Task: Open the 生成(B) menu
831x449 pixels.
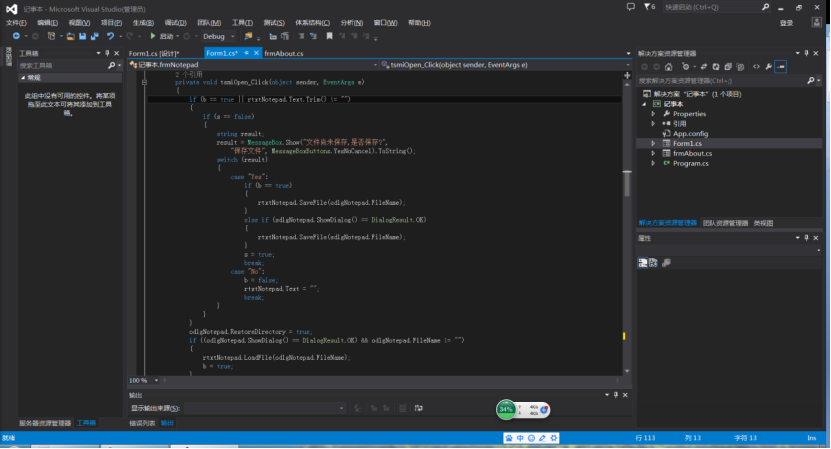Action: coord(143,22)
